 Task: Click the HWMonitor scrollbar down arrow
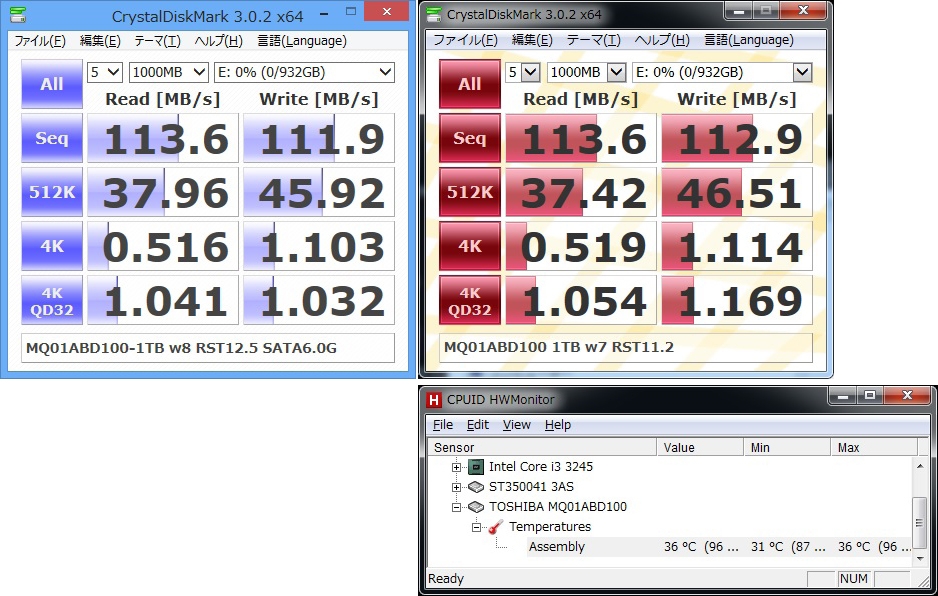920,558
